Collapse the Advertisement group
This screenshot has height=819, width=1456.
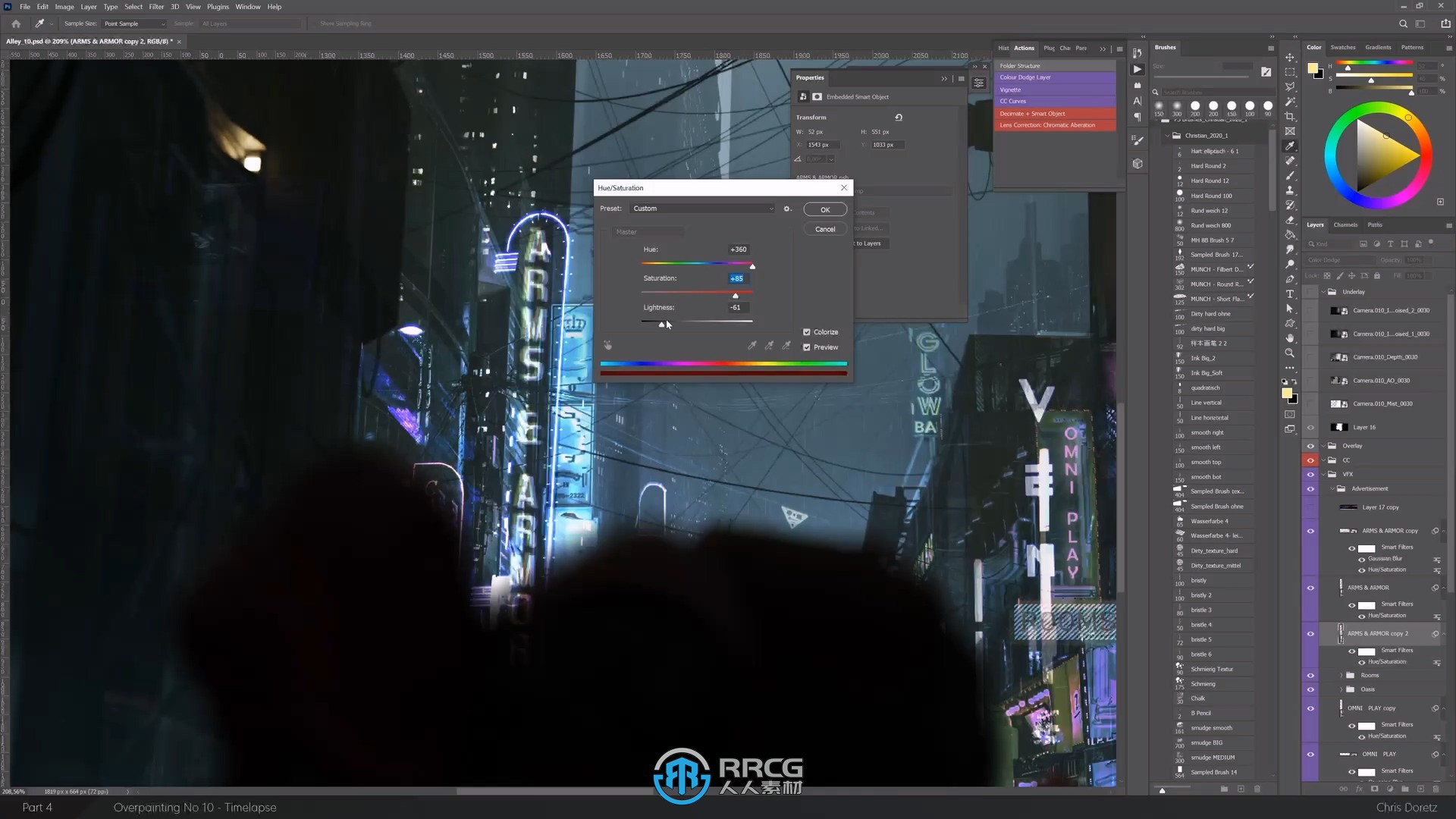point(1332,489)
